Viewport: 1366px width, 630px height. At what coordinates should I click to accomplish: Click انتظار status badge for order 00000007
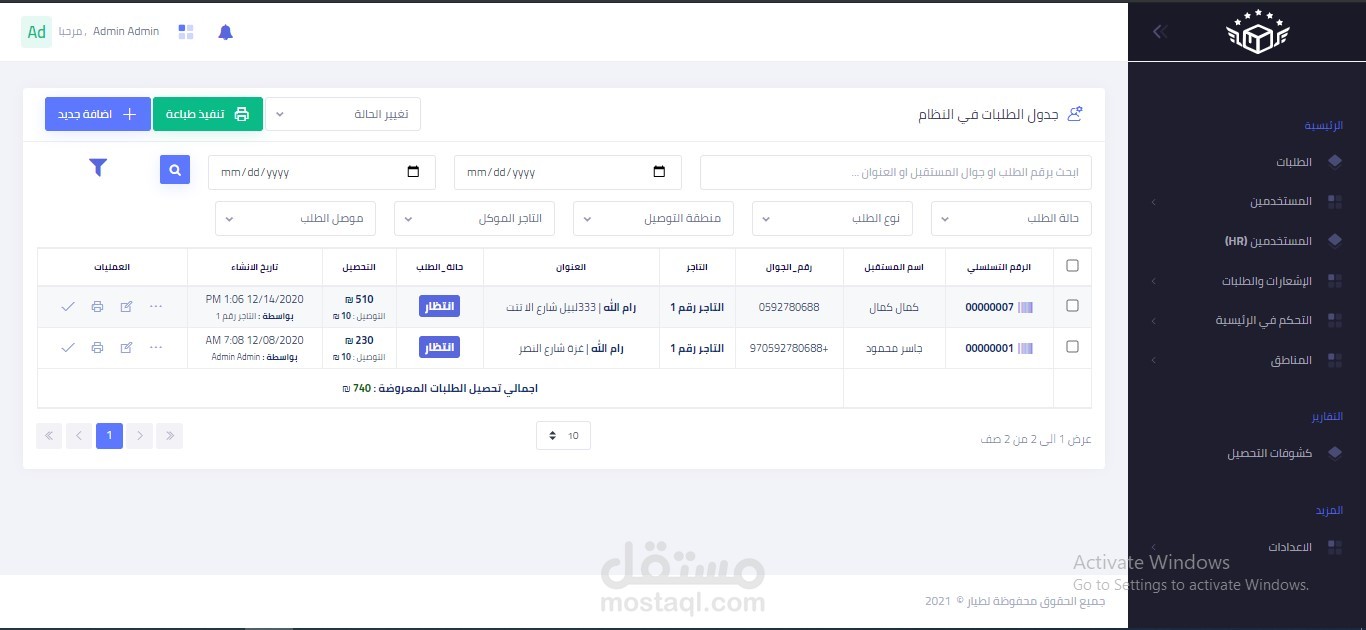[439, 306]
